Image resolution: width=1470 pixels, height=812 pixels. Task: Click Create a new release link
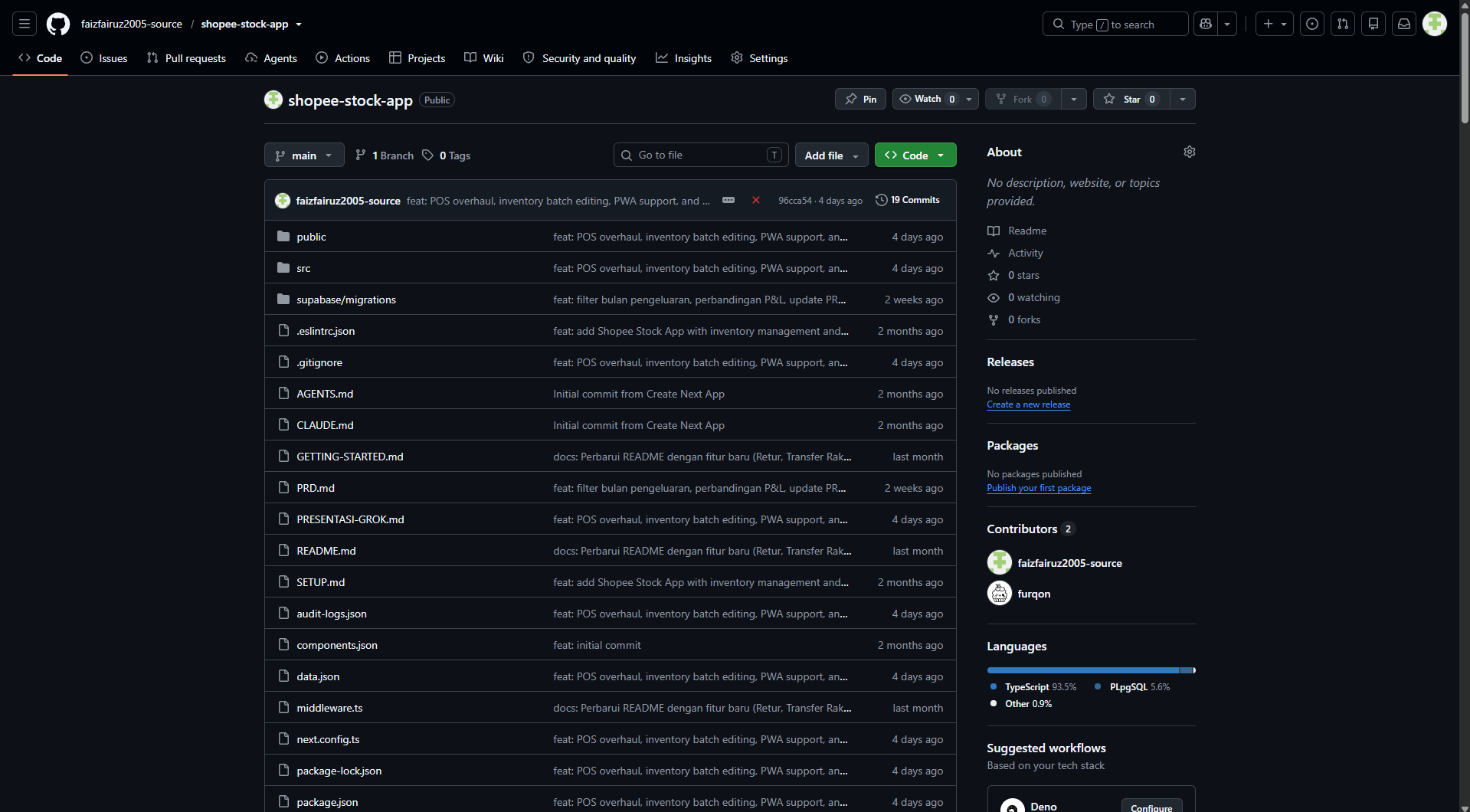[1029, 404]
